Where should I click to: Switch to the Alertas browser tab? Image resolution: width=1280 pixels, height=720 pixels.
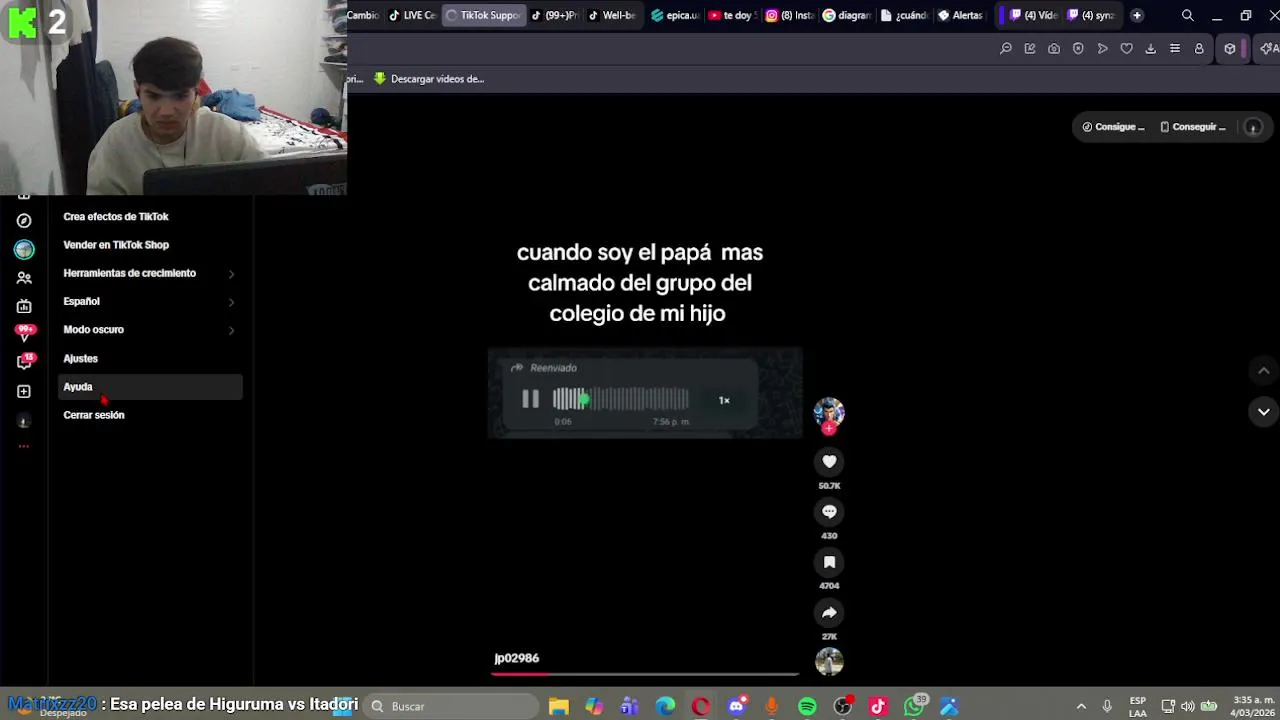(x=960, y=15)
